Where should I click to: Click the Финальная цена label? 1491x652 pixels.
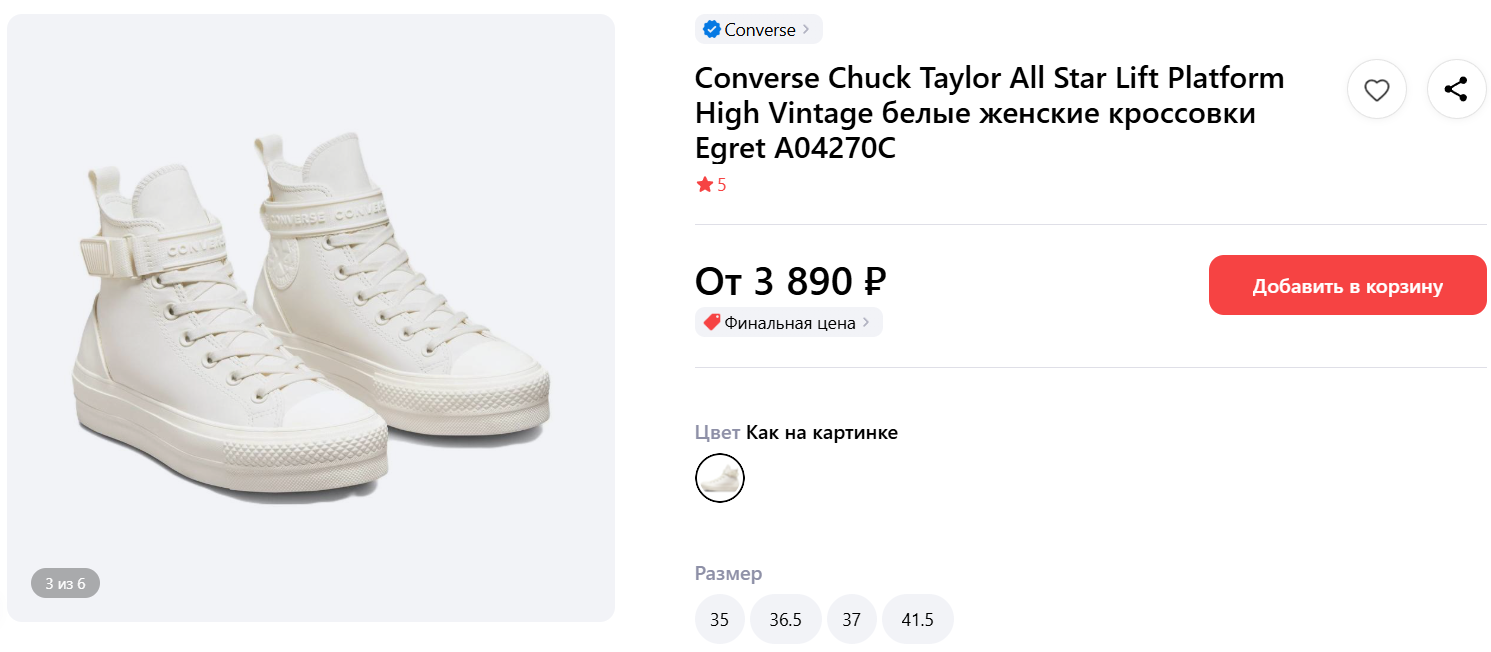(789, 323)
